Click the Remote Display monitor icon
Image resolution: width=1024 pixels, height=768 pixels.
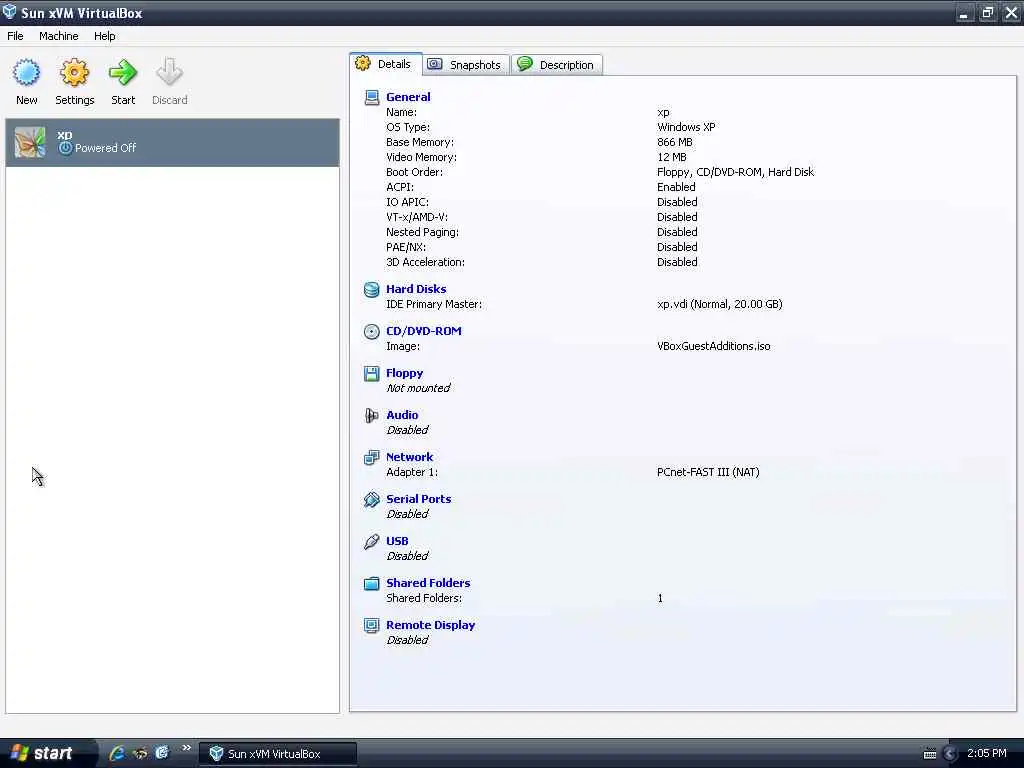[x=372, y=626]
